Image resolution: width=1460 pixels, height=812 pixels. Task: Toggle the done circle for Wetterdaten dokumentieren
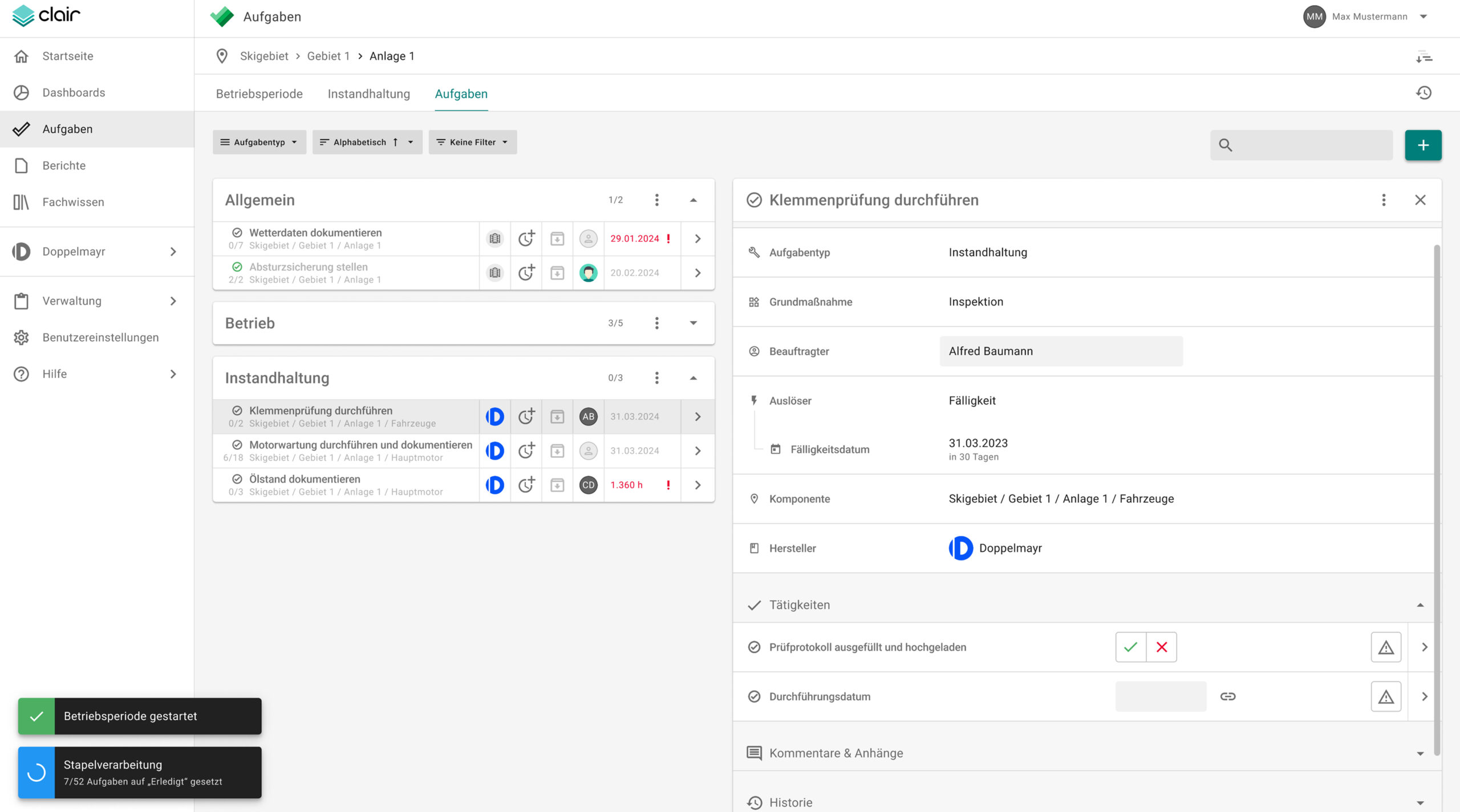(x=237, y=233)
